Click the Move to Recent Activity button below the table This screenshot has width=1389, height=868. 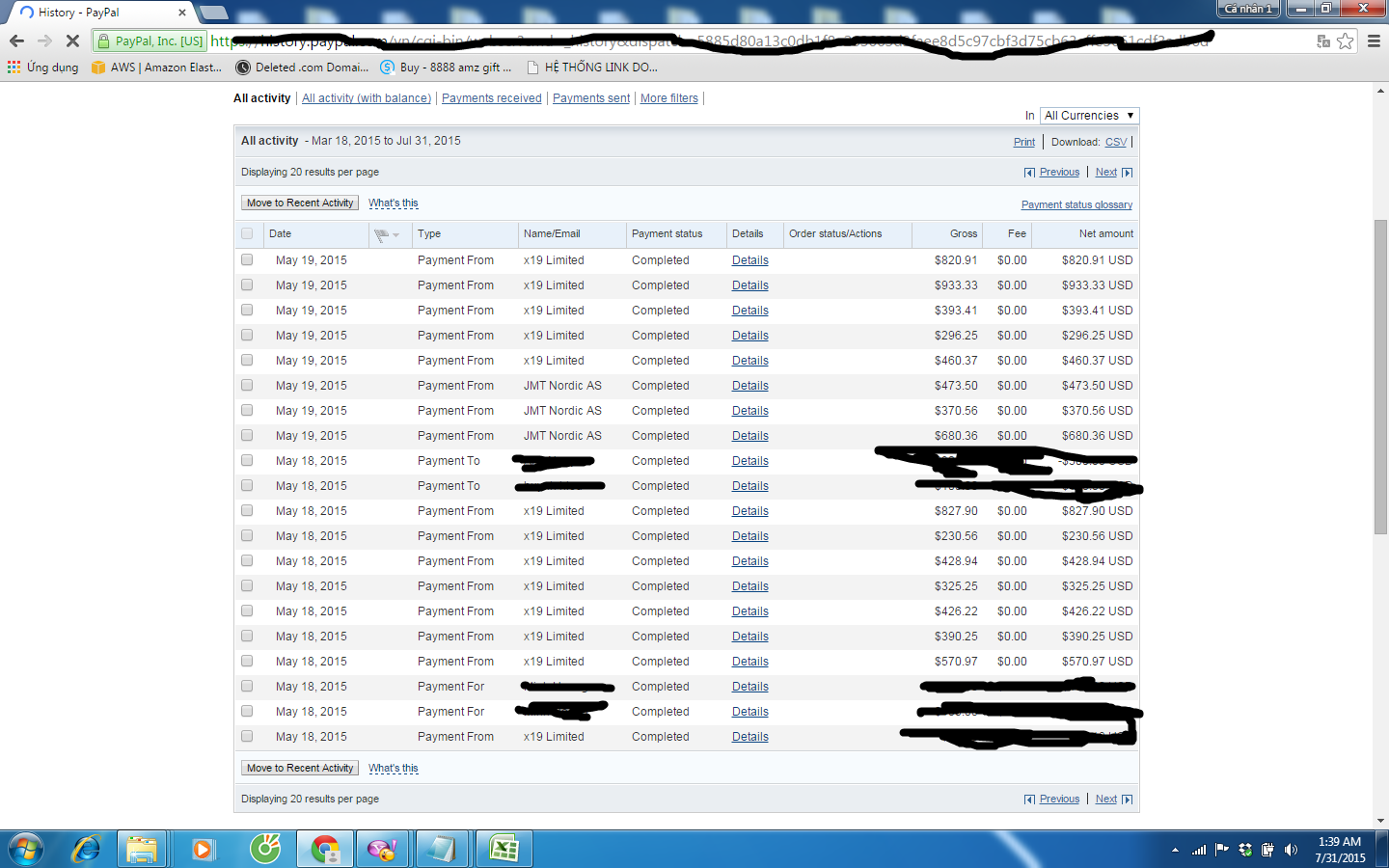click(300, 769)
